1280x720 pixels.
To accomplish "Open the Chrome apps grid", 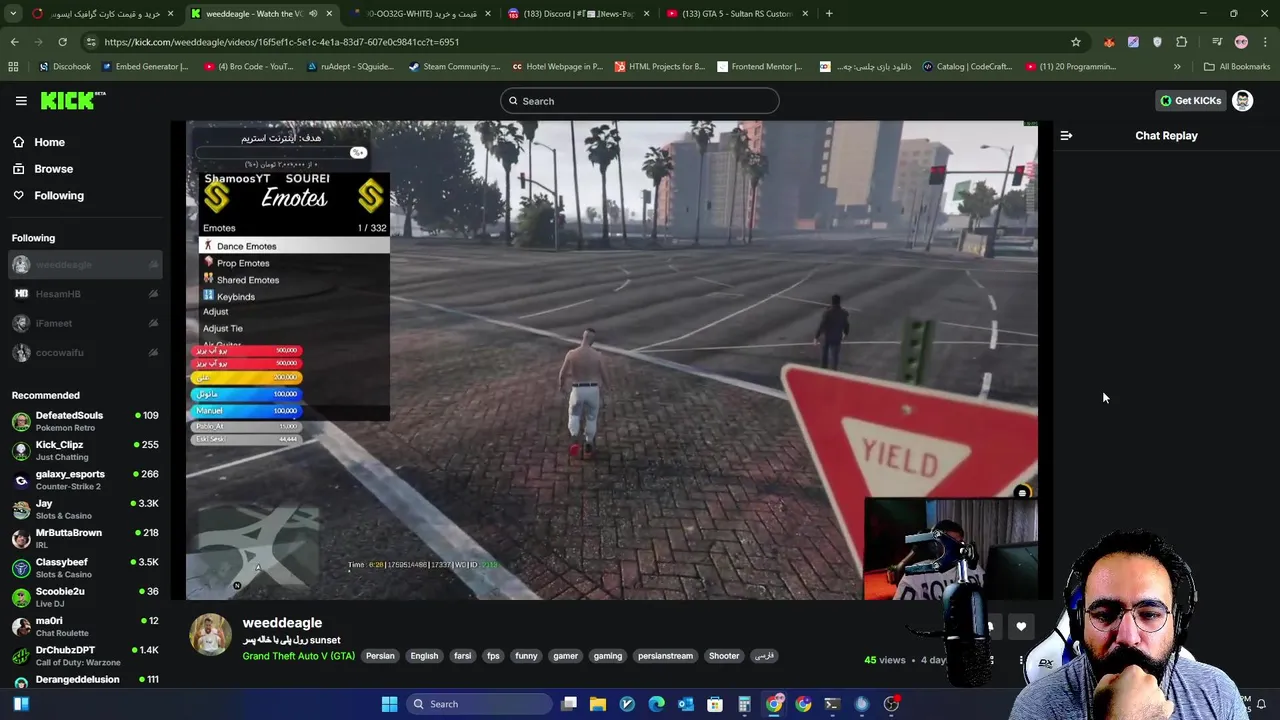I will click(x=13, y=67).
